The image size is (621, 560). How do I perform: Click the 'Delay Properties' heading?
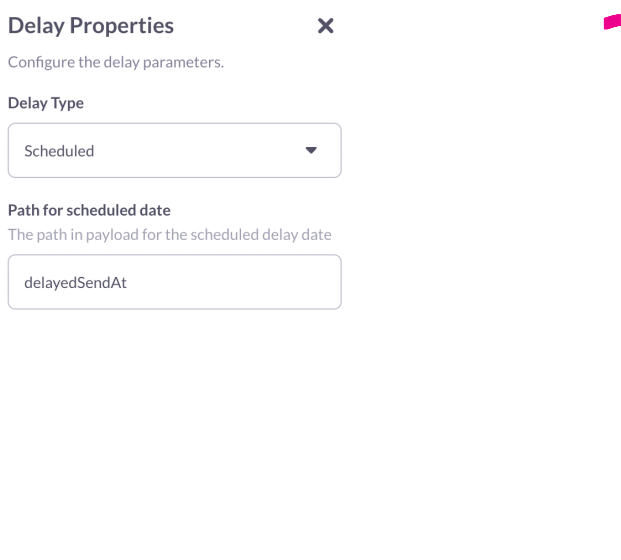pyautogui.click(x=90, y=26)
